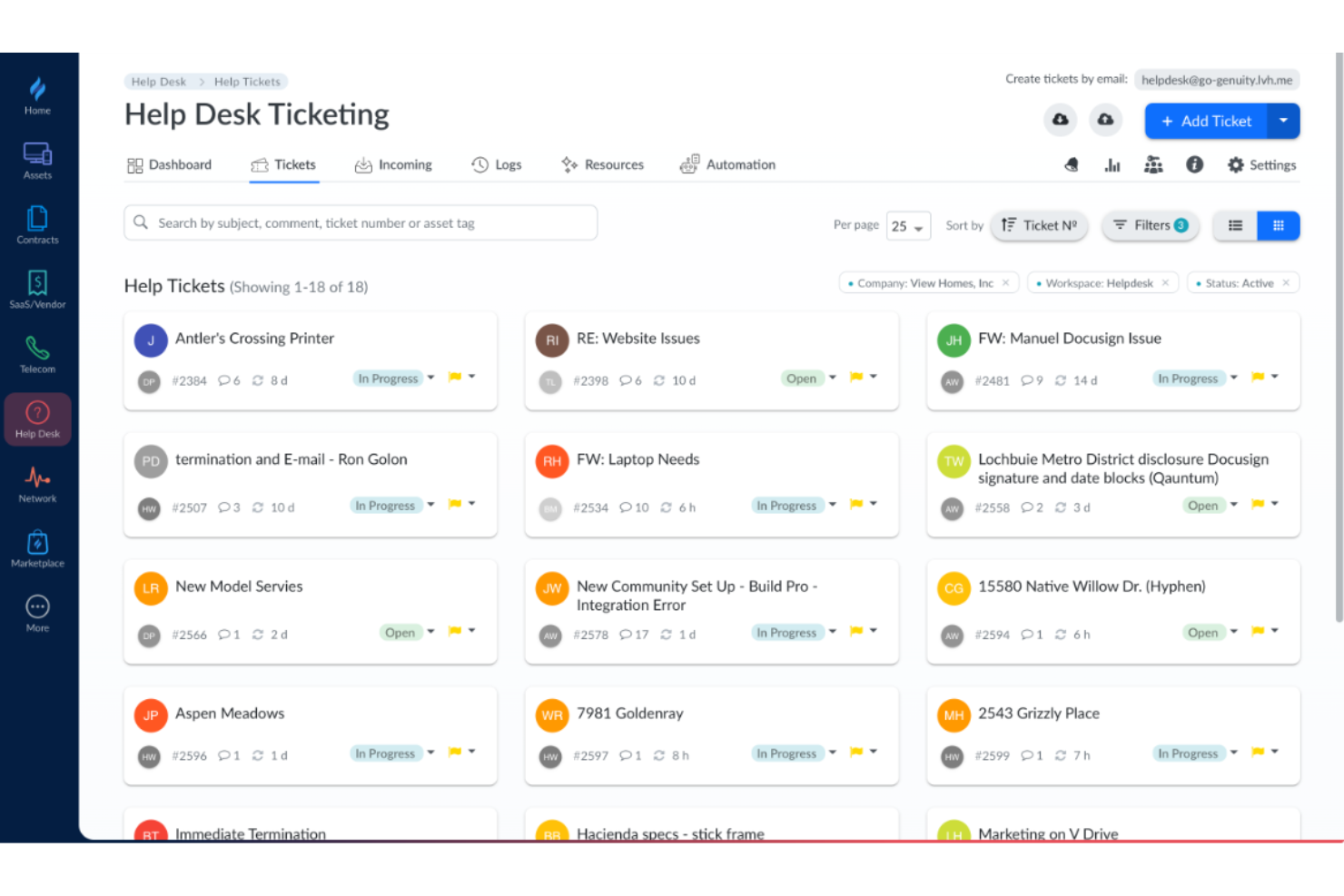Viewport: 1344px width, 896px height.
Task: Open the analytics bar-chart icon
Action: pyautogui.click(x=1112, y=164)
